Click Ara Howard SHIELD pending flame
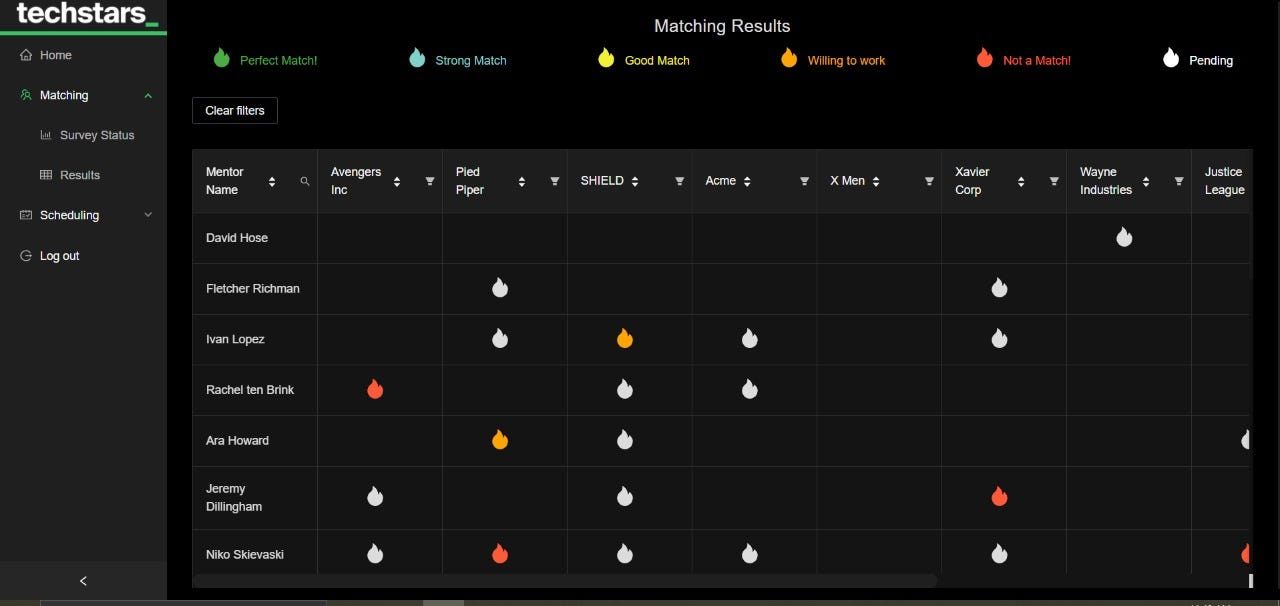 [625, 440]
